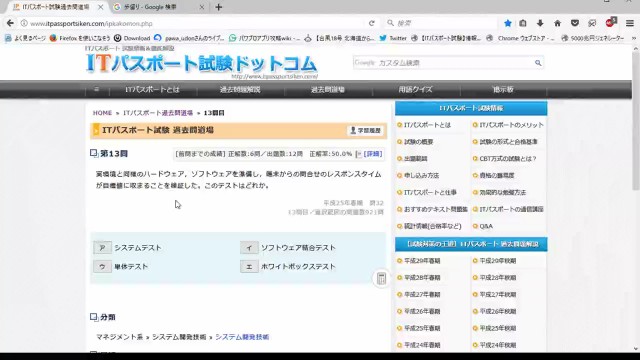Click the site info icon in address bar

(x=24, y=23)
